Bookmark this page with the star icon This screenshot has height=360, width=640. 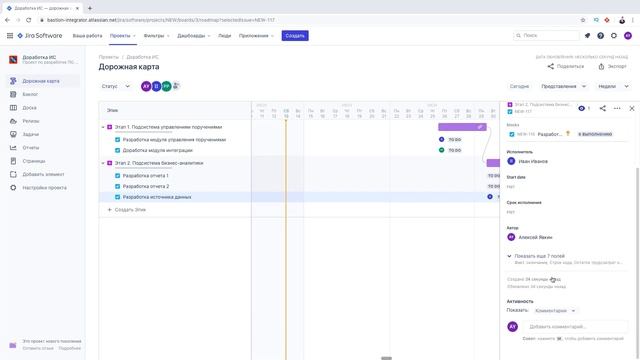(583, 20)
